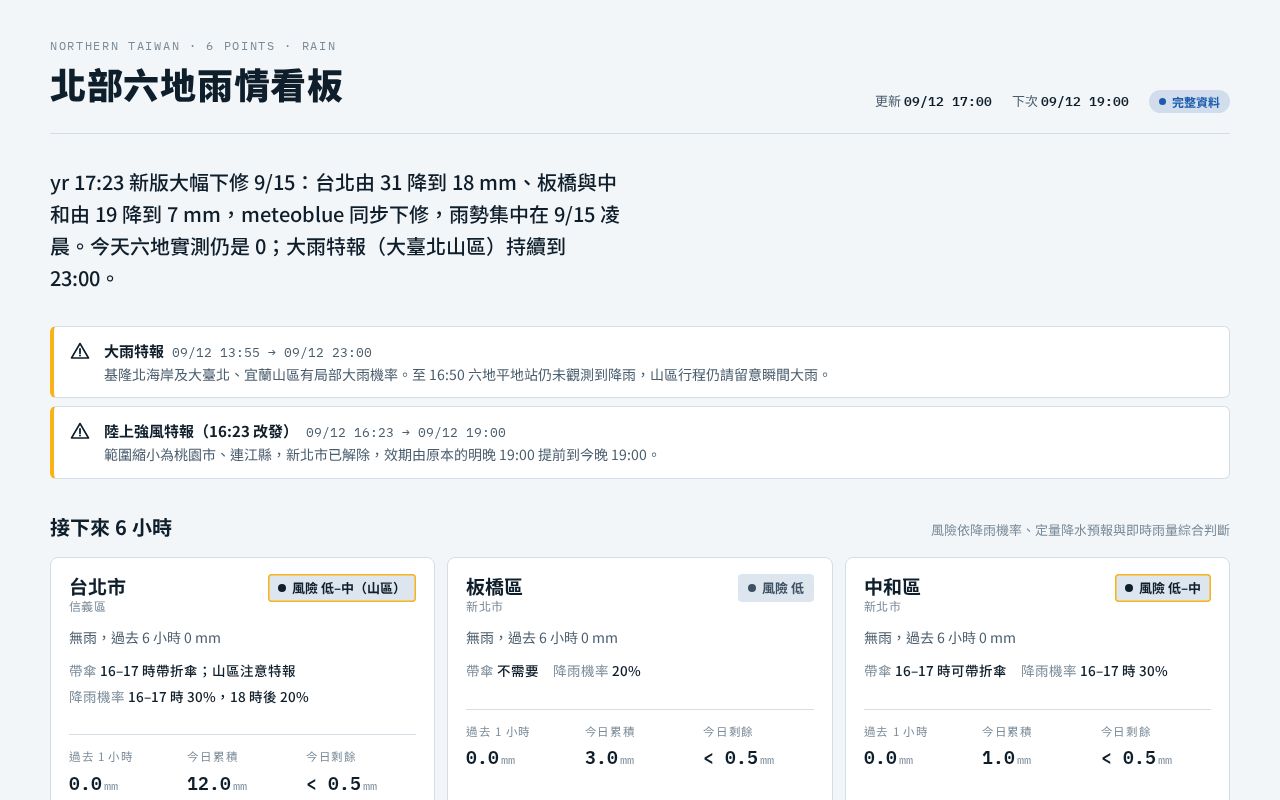The width and height of the screenshot is (1280, 800).
Task: Click the 陸上強風特報（16:23 改發） alert heading
Action: [x=201, y=432]
